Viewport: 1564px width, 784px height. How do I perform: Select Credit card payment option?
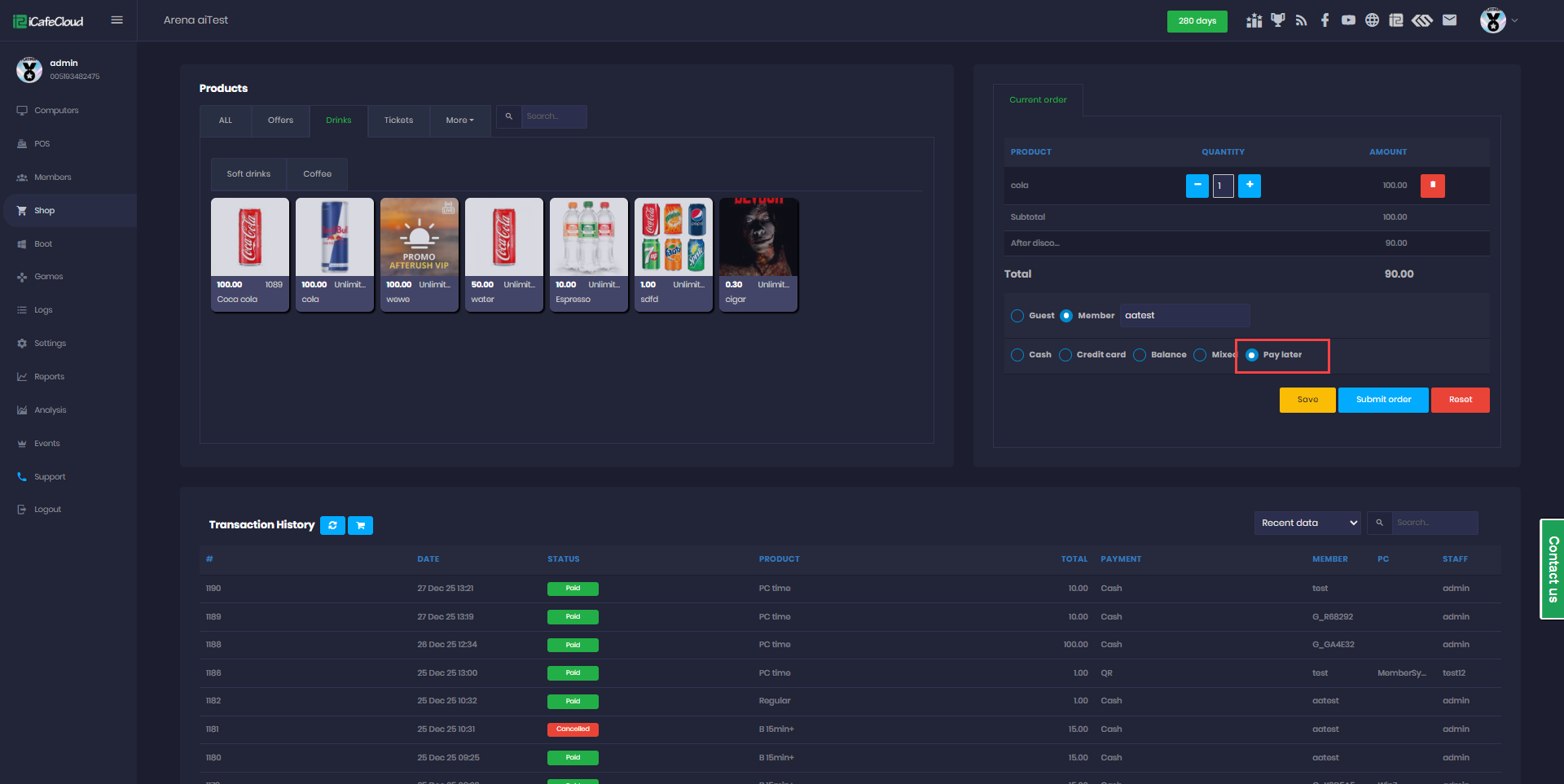click(x=1065, y=355)
